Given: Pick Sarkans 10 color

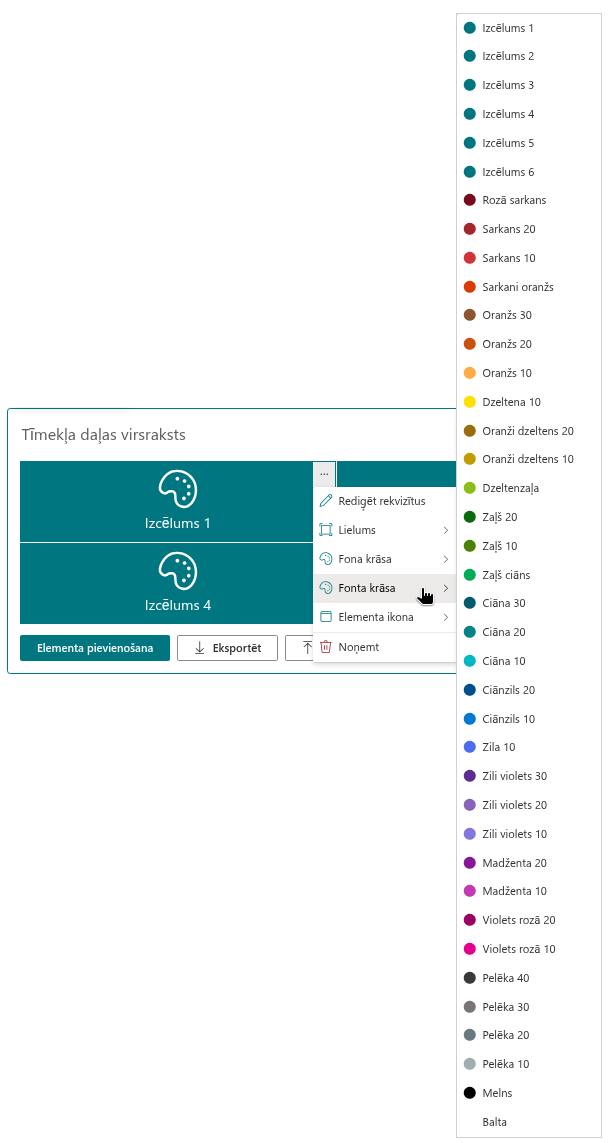Looking at the screenshot, I should 529,258.
